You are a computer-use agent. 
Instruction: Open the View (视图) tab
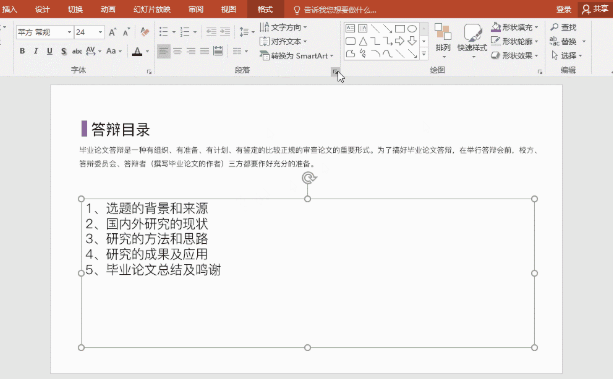pyautogui.click(x=229, y=9)
